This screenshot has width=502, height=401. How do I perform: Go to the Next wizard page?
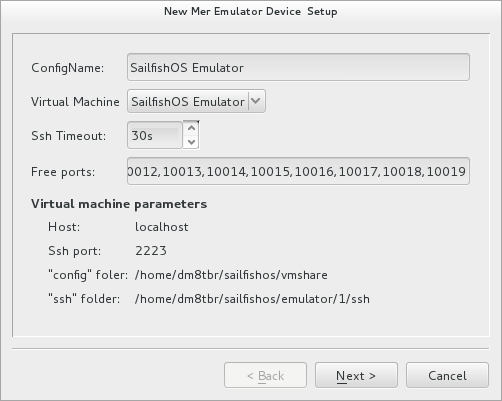356,375
